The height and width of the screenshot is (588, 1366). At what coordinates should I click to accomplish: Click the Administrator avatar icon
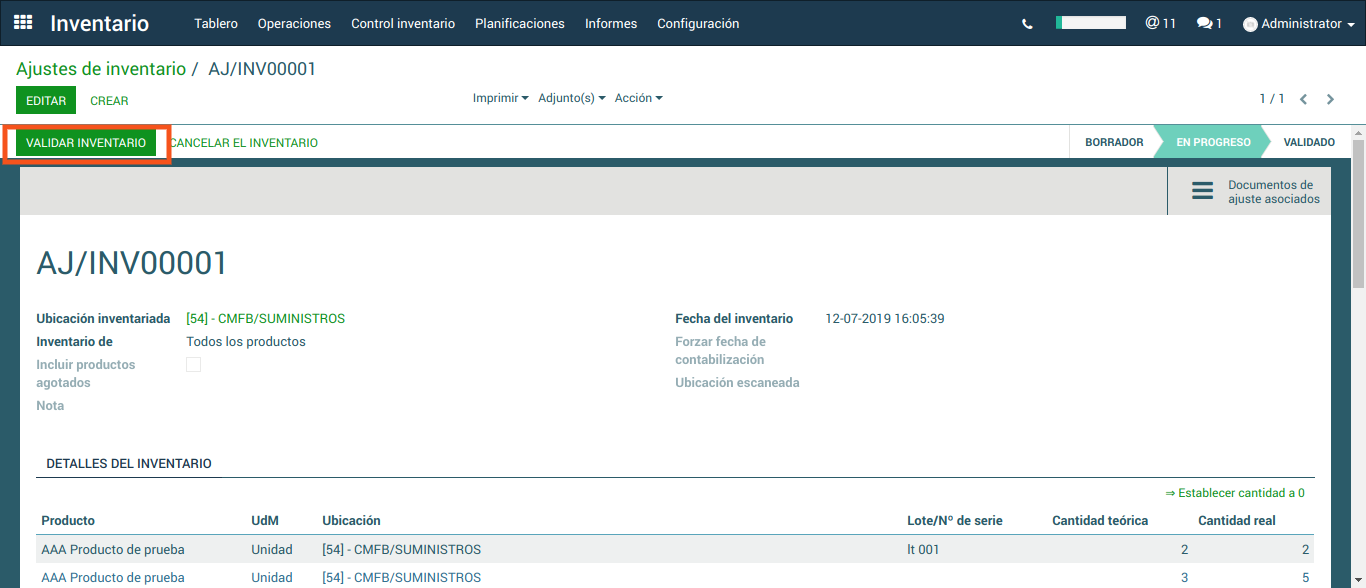pos(1250,24)
